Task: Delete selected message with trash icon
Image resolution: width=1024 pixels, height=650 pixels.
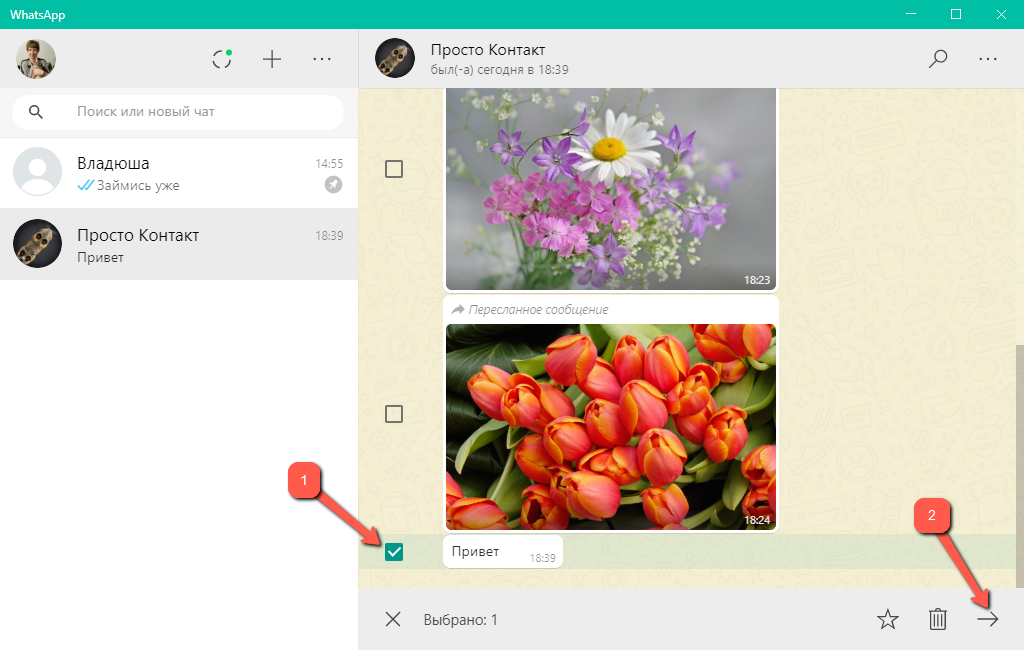Action: pos(938,620)
